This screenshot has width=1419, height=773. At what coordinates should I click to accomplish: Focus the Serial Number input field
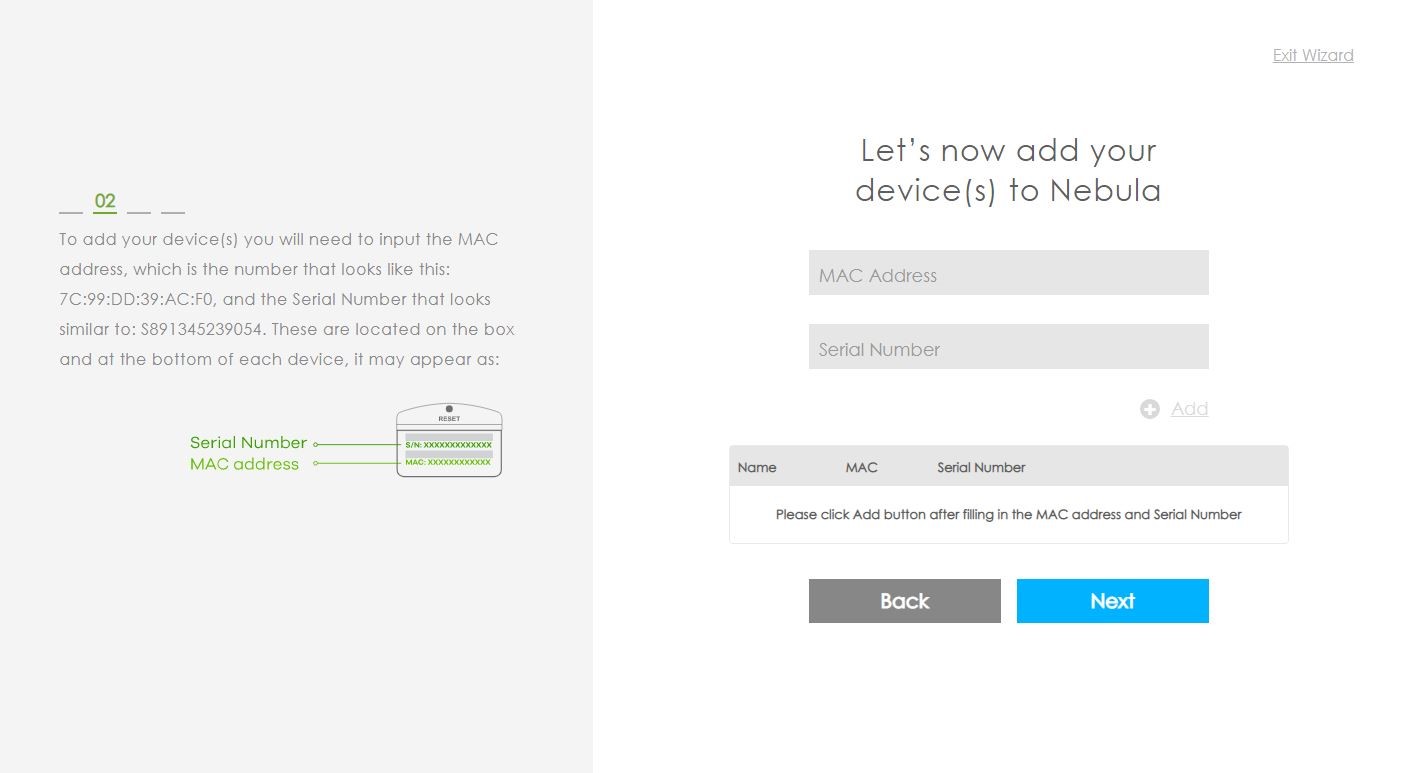pos(1008,347)
